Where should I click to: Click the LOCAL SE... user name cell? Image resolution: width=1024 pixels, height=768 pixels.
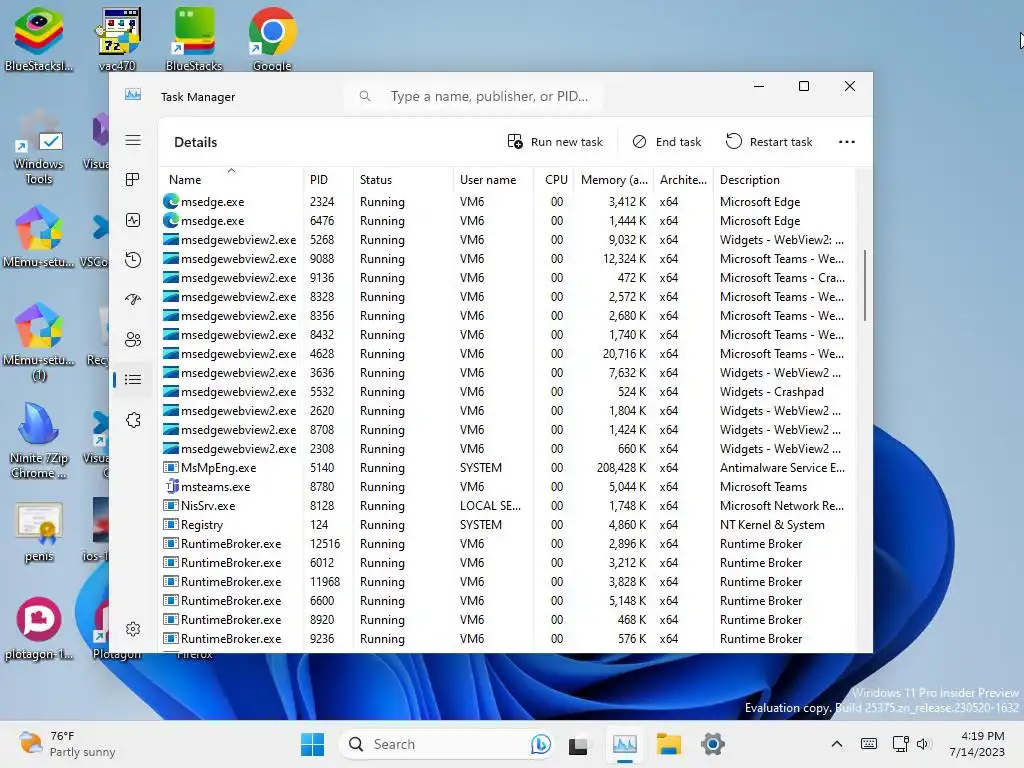pyautogui.click(x=490, y=505)
